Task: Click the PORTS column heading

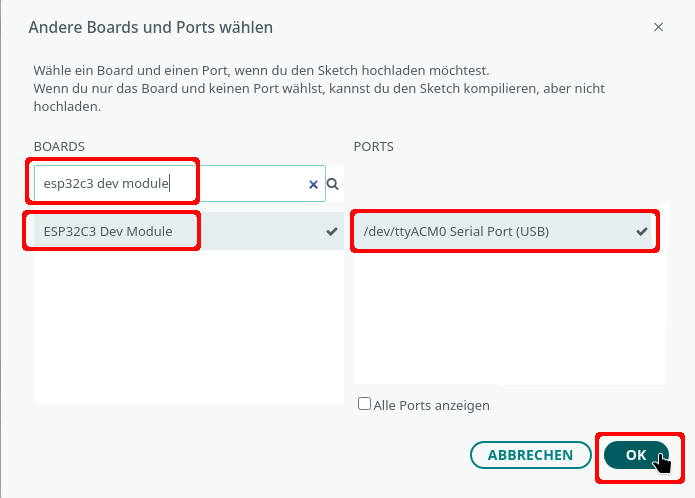Action: 373,146
